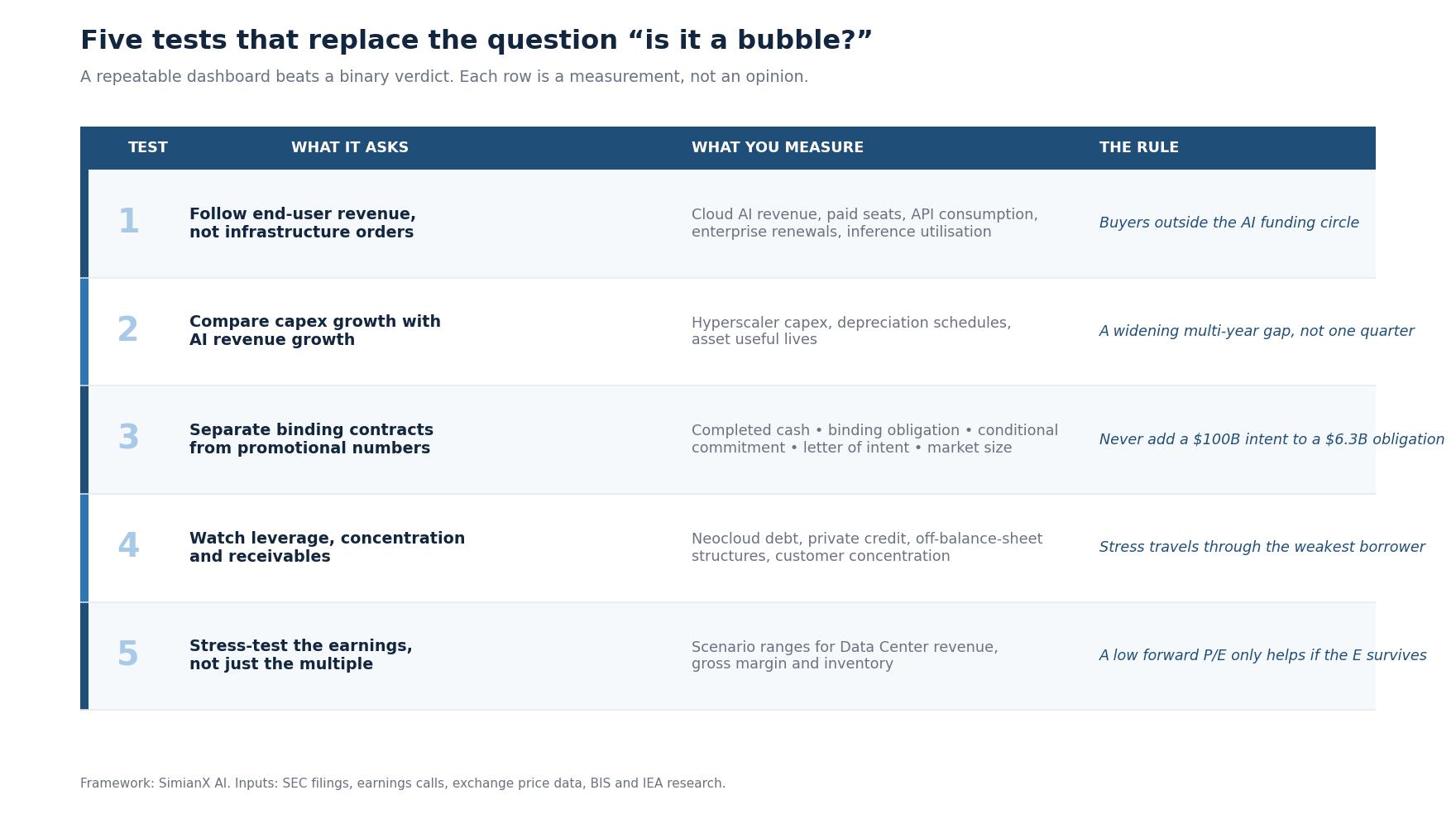Click the number 4 row marker
The image size is (1456, 819).
pyautogui.click(x=128, y=547)
